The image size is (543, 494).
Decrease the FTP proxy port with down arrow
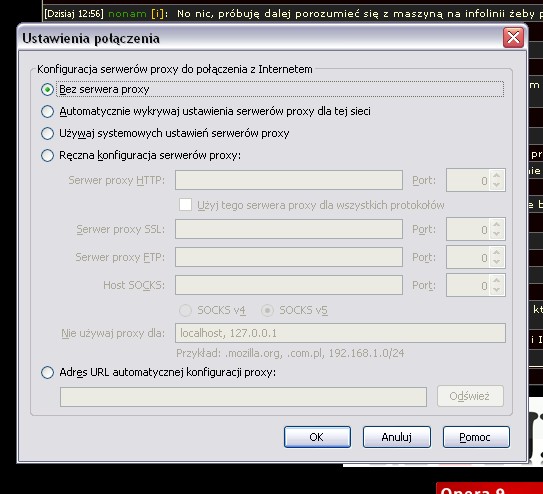tap(497, 262)
